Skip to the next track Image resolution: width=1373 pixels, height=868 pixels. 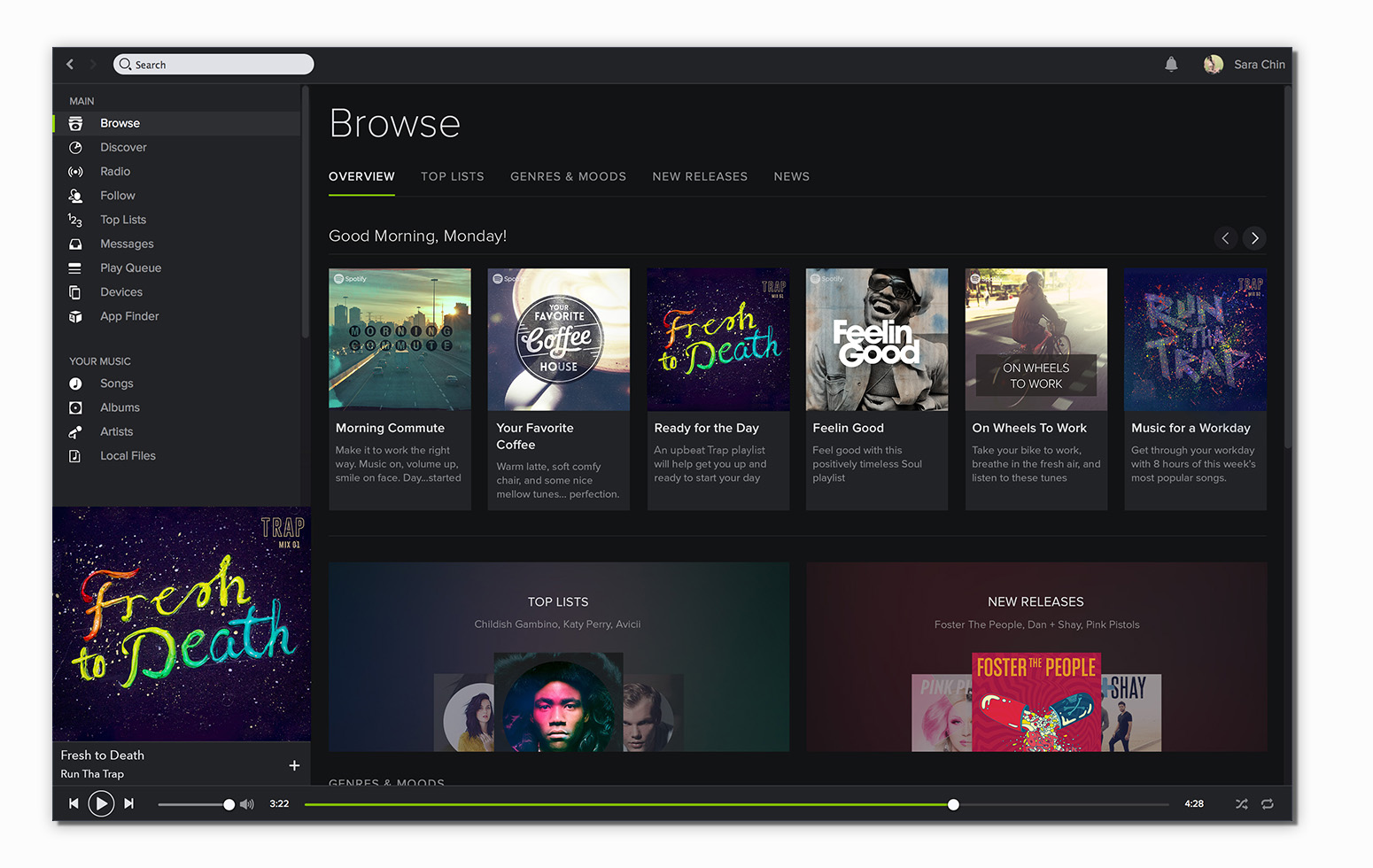[128, 803]
